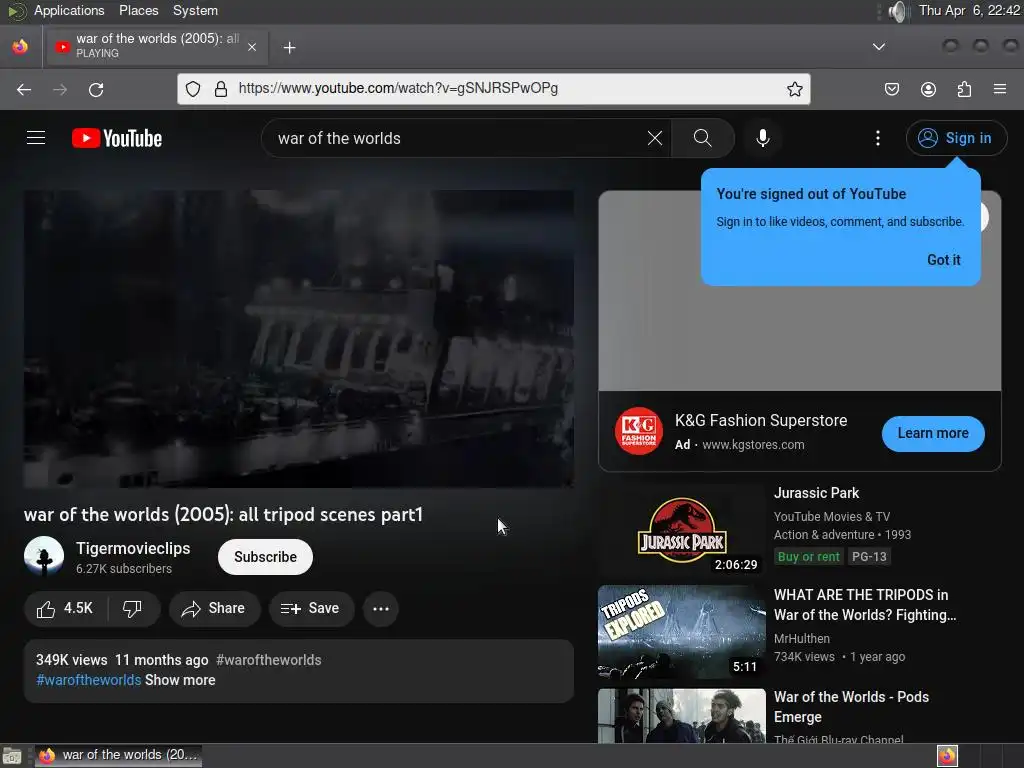Open a new browser tab
Viewport: 1024px width, 768px height.
(289, 48)
